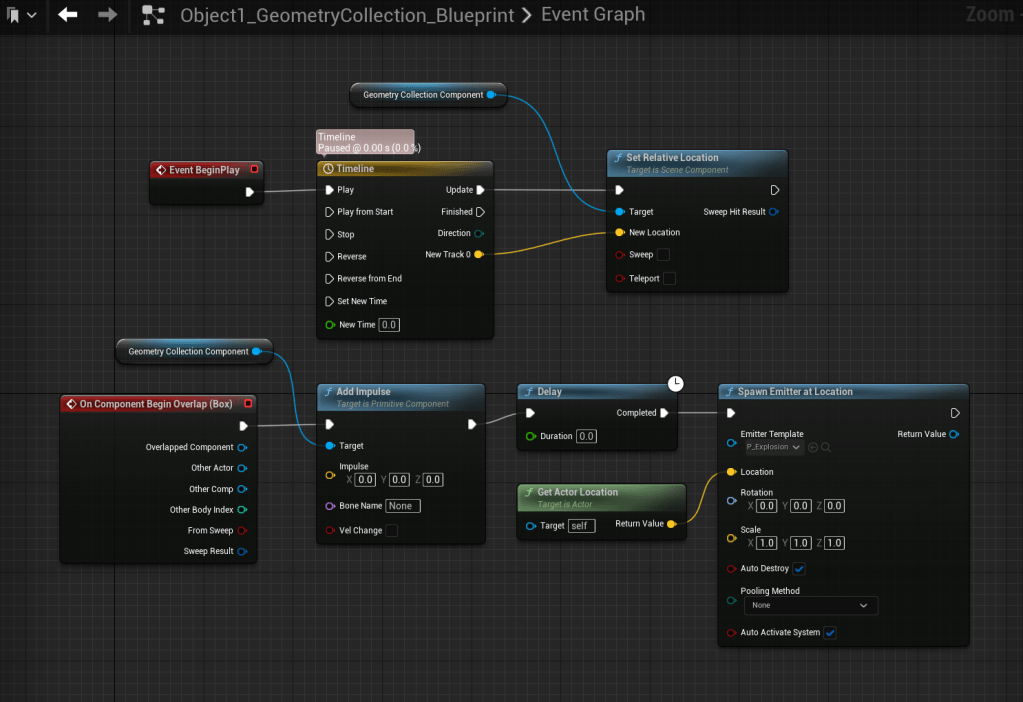Enable the Sweep checkbox
This screenshot has width=1023, height=702.
(x=663, y=255)
